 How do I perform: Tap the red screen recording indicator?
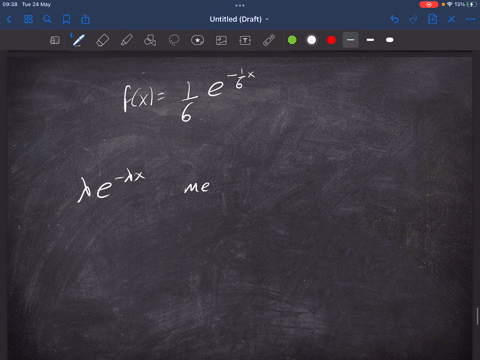coord(429,4)
